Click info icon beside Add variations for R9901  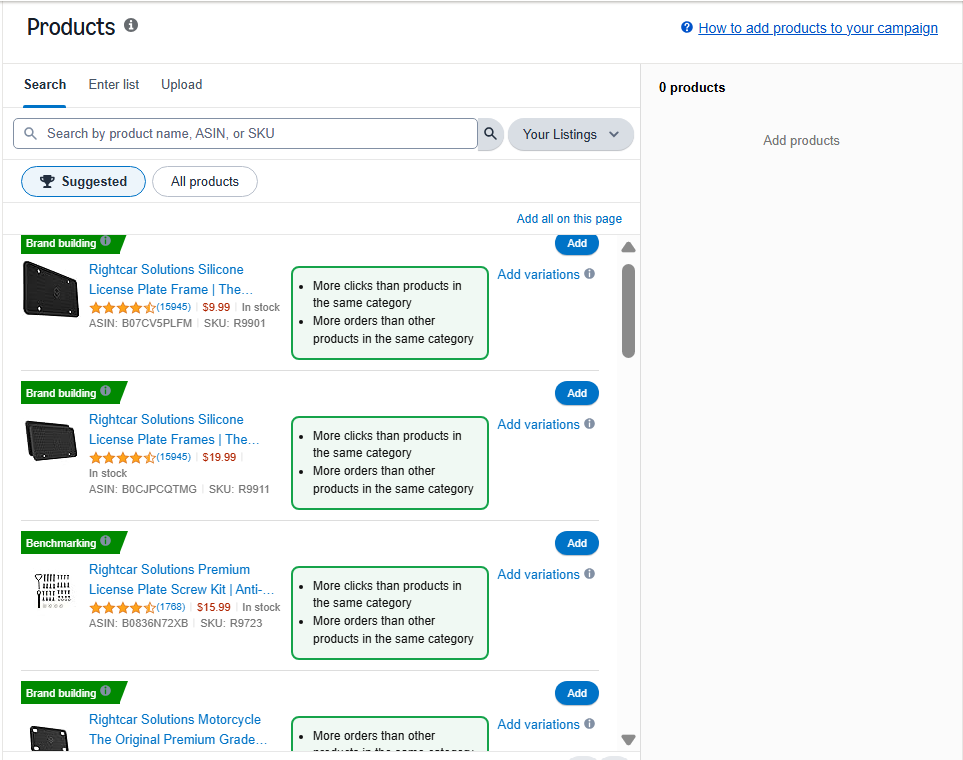(590, 274)
